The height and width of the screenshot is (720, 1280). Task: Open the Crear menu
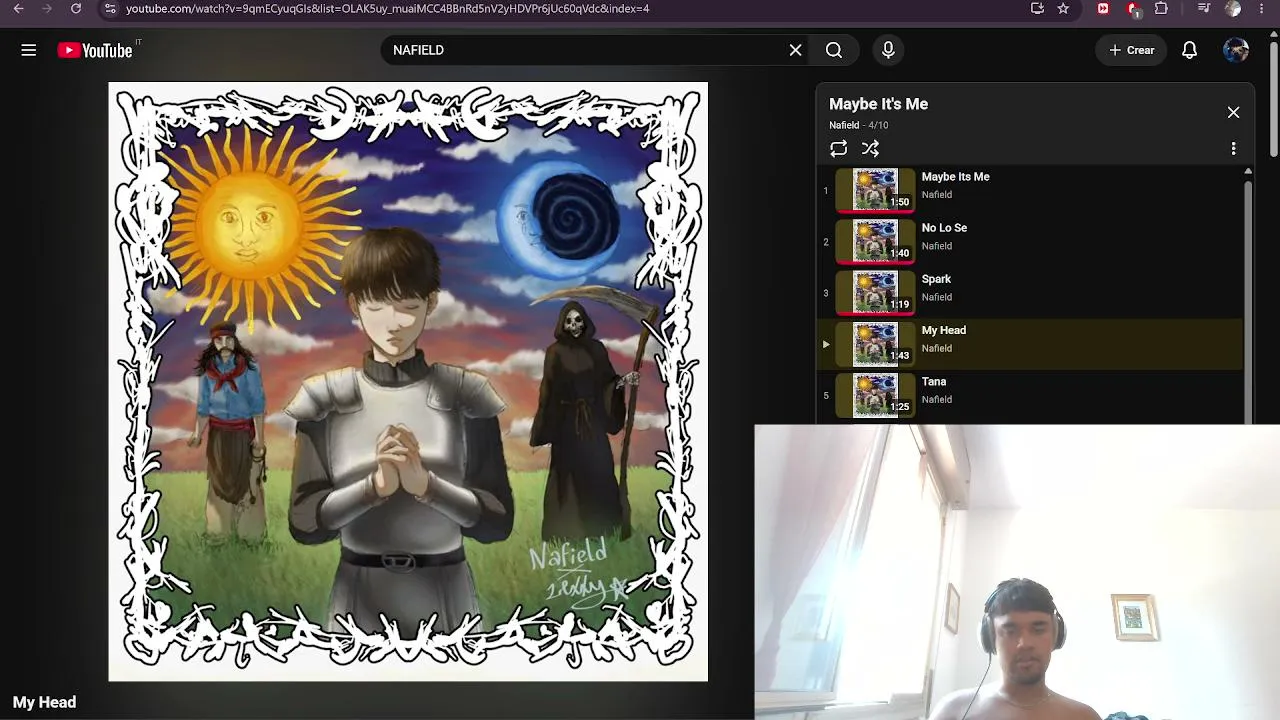click(1131, 50)
